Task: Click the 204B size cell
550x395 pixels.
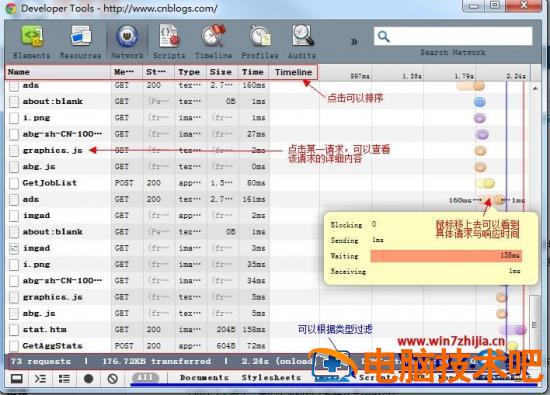Action: tap(226, 330)
